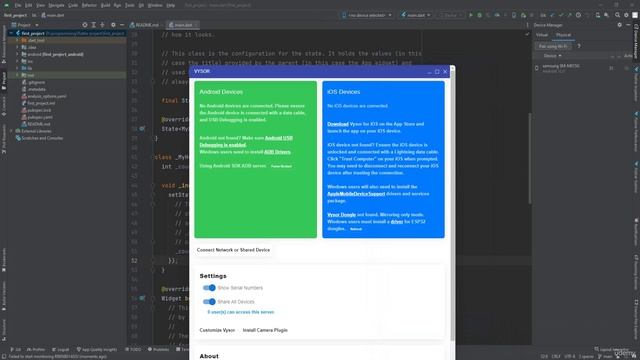This screenshot has width=640, height=360.
Task: Open IDE settings gear icon in top toolbar
Action: pos(627,15)
